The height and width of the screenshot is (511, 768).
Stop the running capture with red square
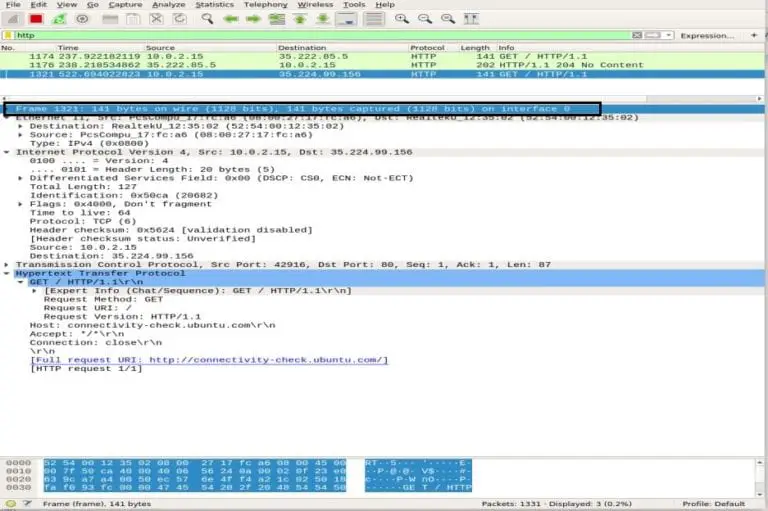coord(36,19)
